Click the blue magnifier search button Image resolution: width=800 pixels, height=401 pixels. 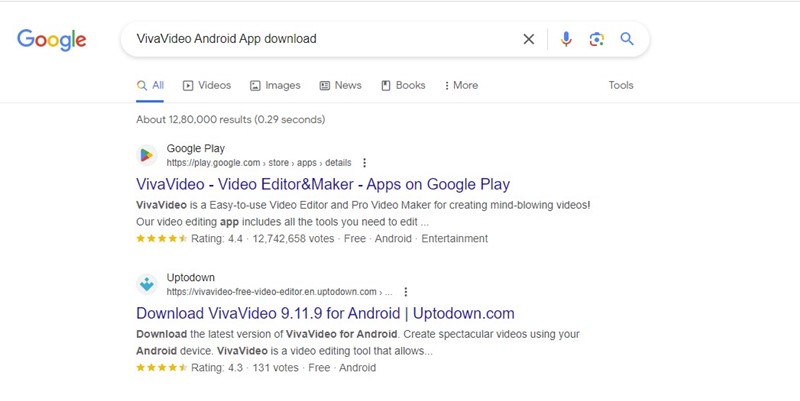tap(627, 39)
